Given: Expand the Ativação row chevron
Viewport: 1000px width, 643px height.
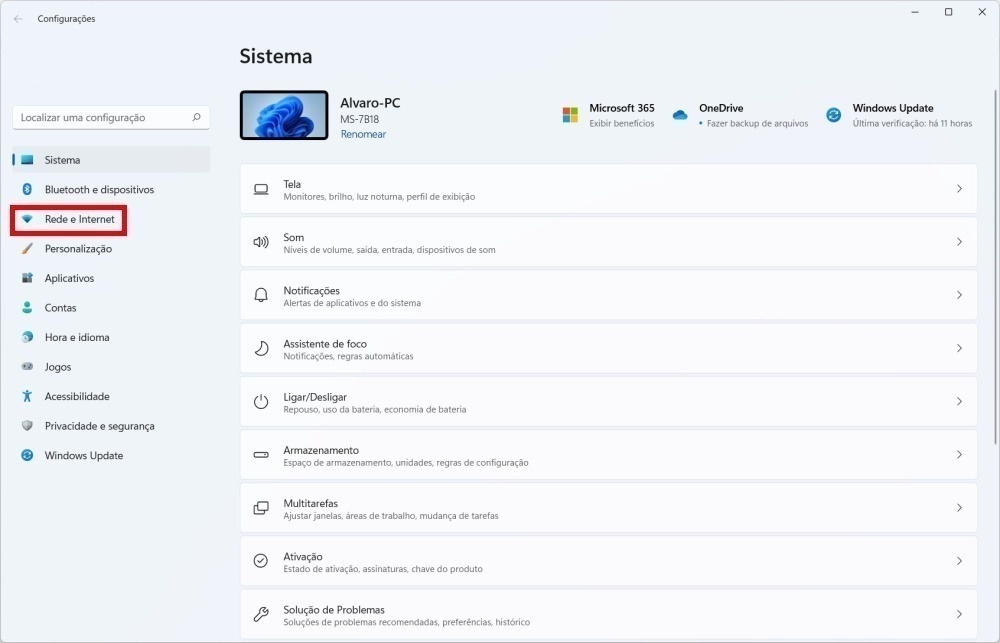Looking at the screenshot, I should [959, 561].
